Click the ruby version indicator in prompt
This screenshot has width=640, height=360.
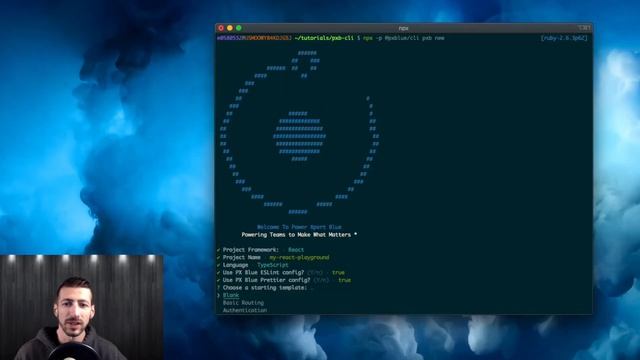(x=564, y=38)
